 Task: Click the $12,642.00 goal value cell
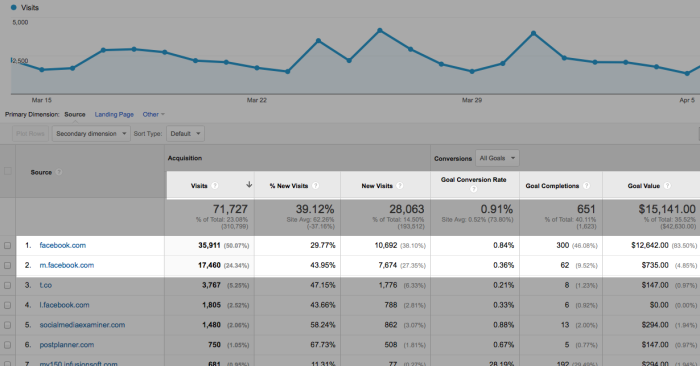point(650,245)
